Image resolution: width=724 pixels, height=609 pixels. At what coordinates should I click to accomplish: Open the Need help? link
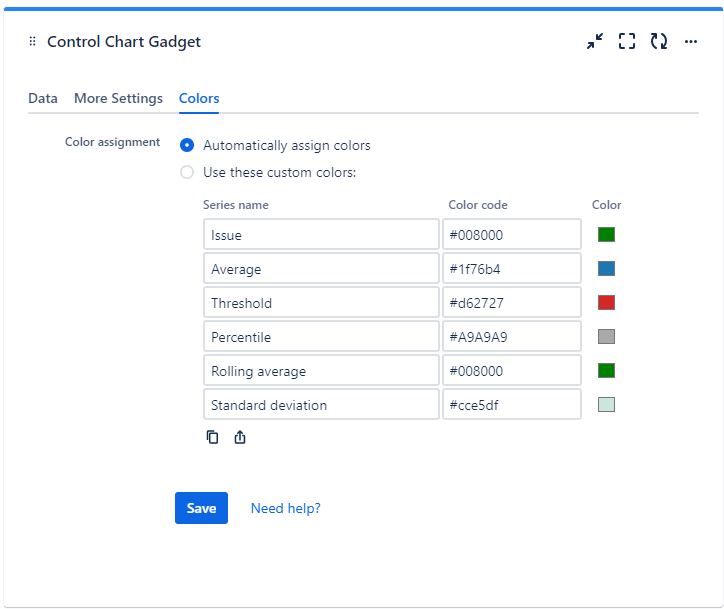tap(285, 508)
